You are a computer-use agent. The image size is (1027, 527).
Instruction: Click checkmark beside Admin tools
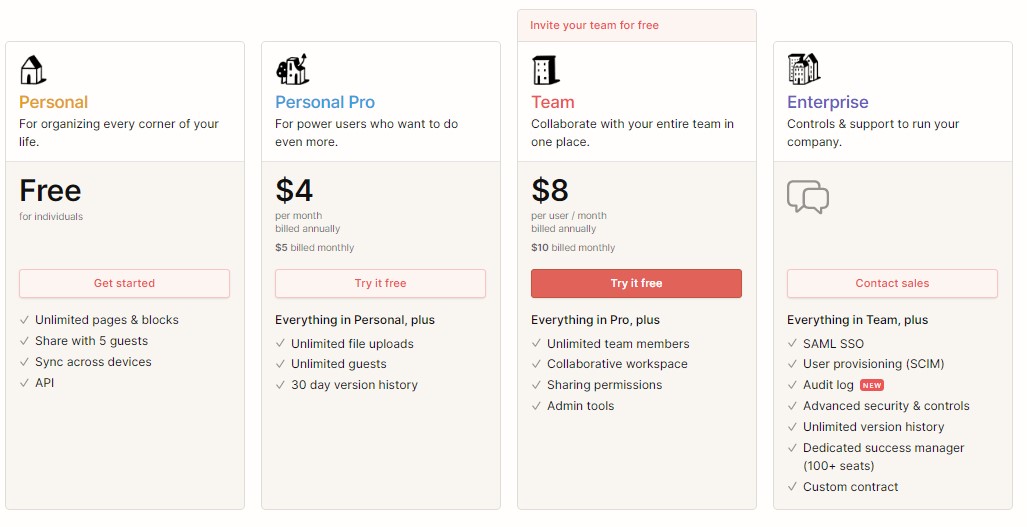(x=537, y=406)
